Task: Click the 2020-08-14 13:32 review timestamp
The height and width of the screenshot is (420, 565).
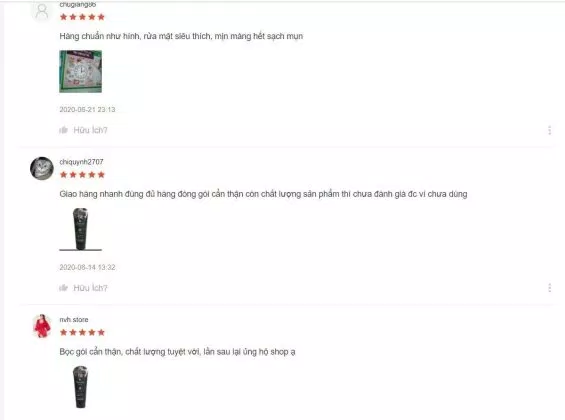Action: pyautogui.click(x=87, y=267)
